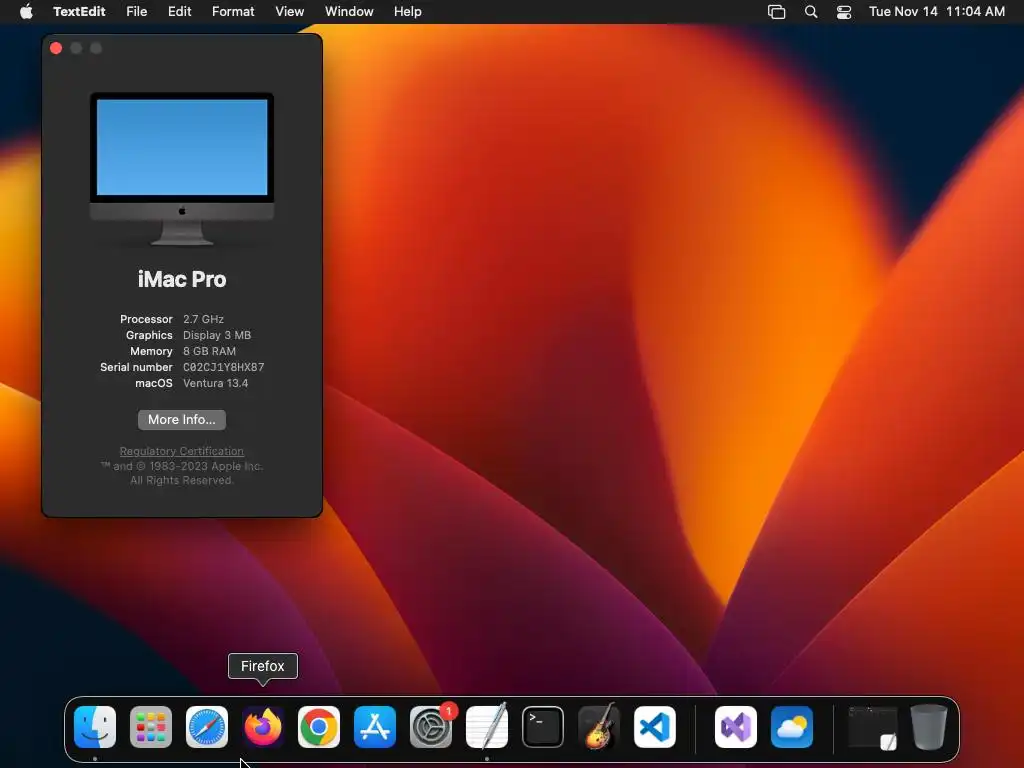Open the Help menu

click(408, 11)
